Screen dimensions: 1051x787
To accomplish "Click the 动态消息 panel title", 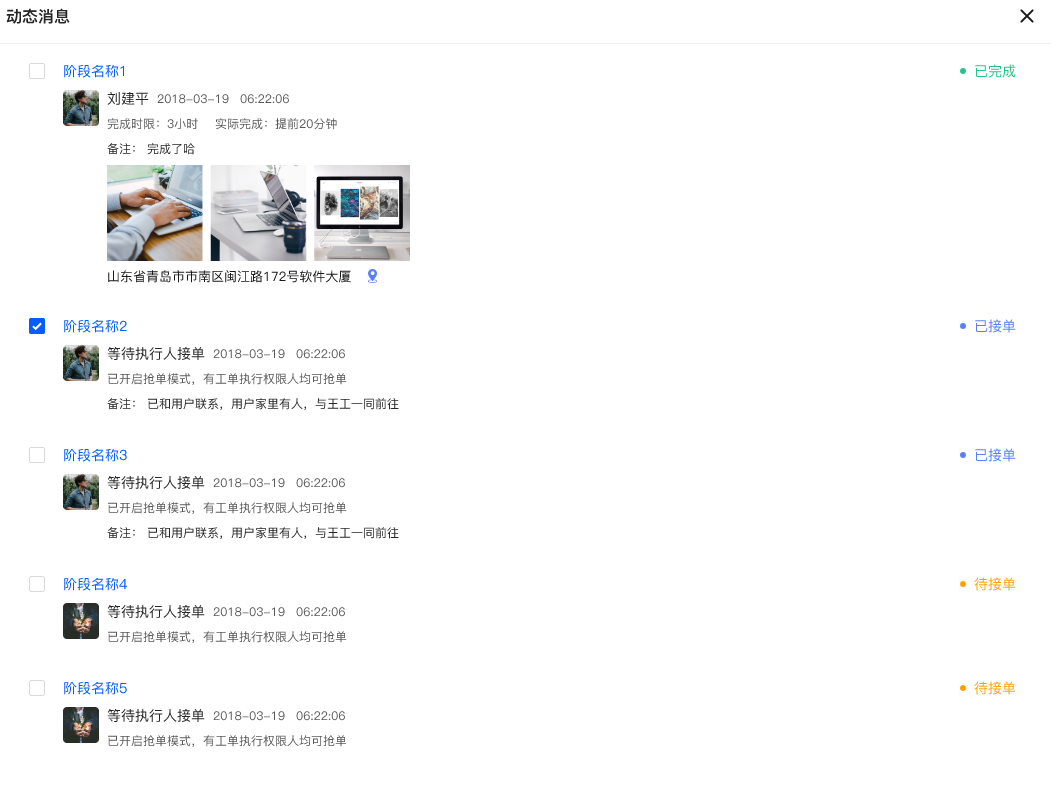I will [x=38, y=16].
